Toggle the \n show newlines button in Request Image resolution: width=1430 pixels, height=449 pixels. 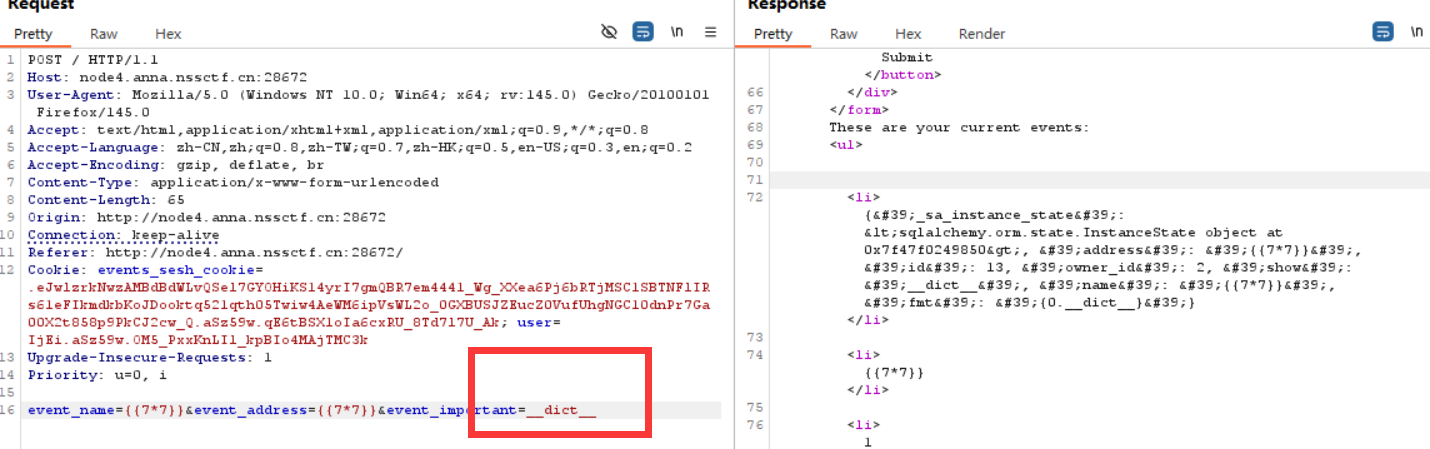(677, 32)
